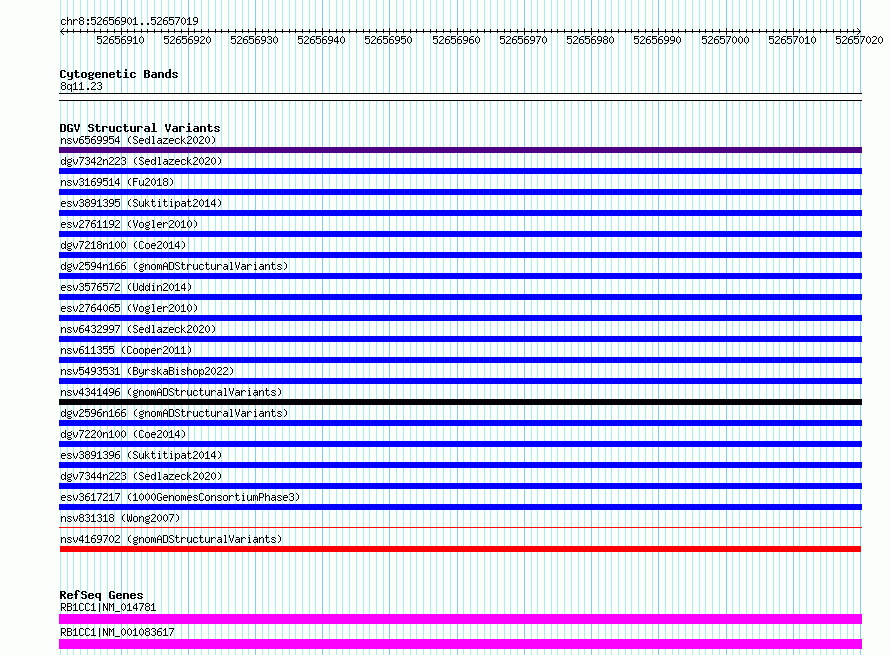Select esv3576572 (Uddin2014) label

click(126, 287)
